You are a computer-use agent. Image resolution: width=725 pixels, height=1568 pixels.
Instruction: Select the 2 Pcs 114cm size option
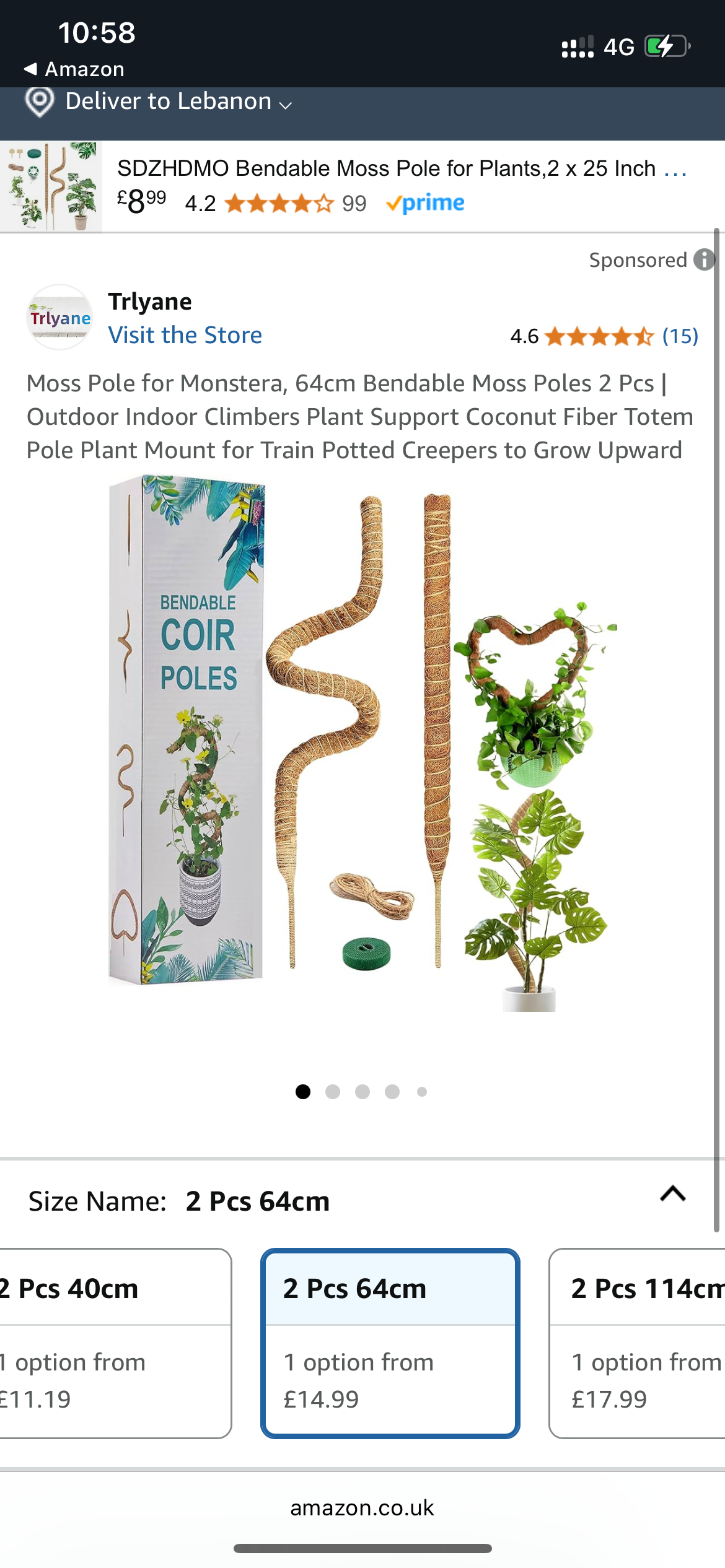point(637,1343)
